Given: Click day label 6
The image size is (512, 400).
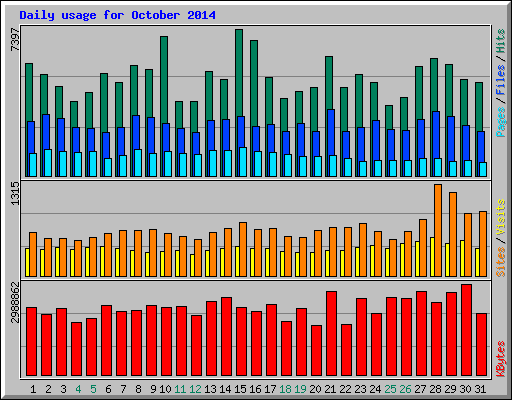Looking at the screenshot, I should [108, 389].
